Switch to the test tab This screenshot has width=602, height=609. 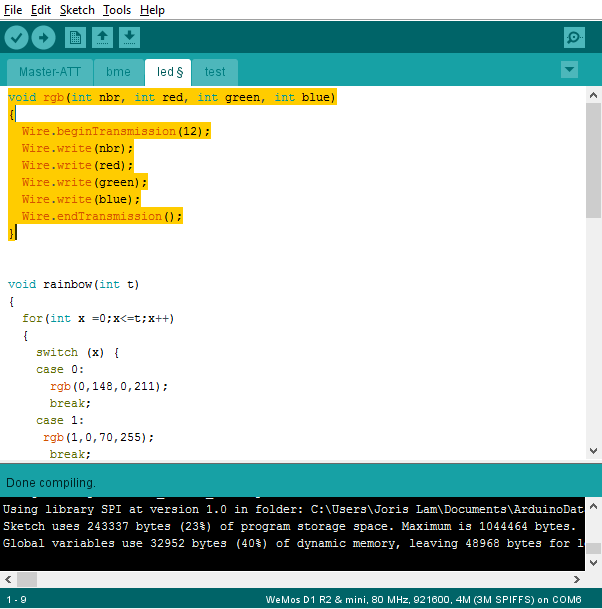tap(215, 72)
